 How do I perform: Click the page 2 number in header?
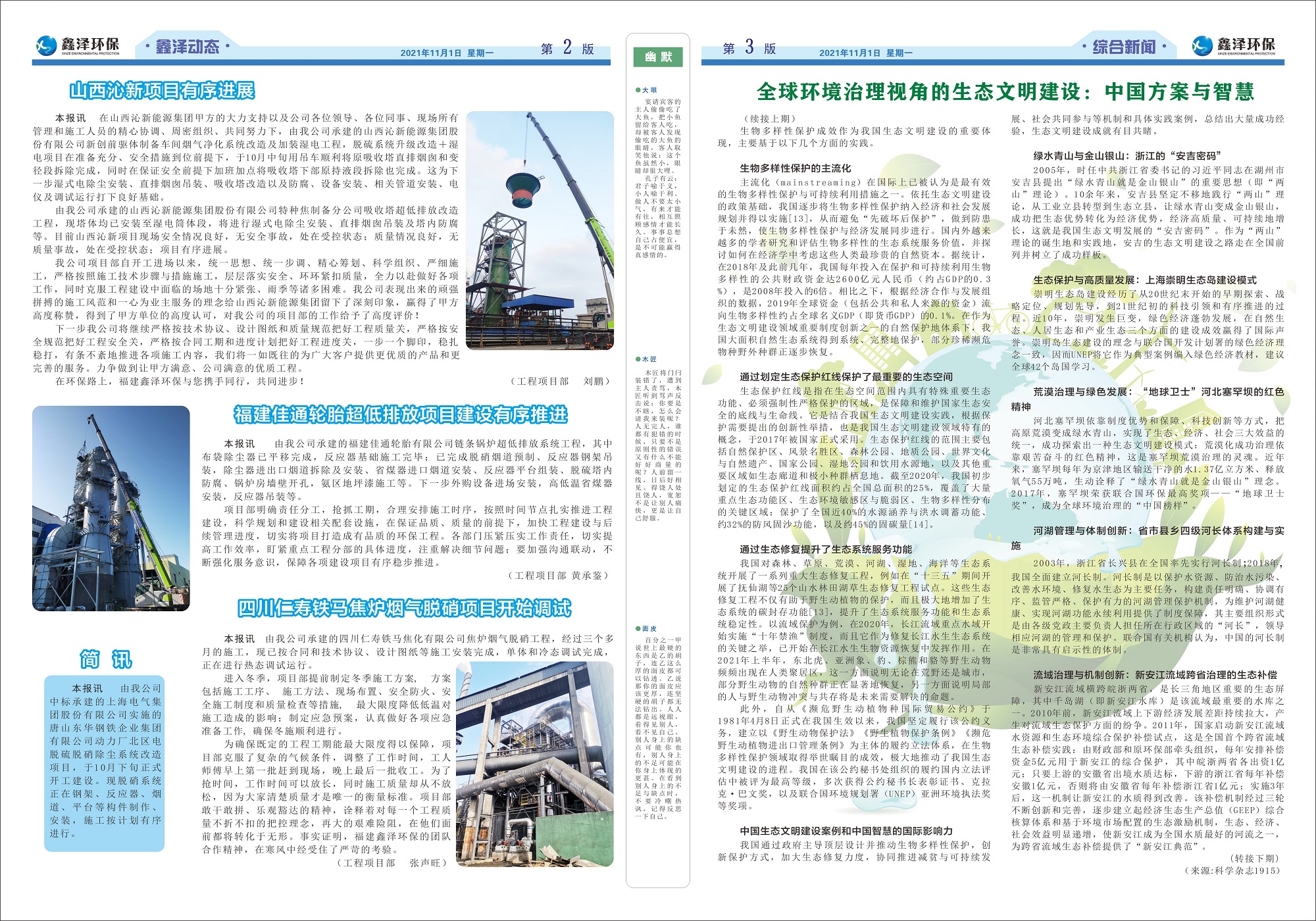pos(567,47)
